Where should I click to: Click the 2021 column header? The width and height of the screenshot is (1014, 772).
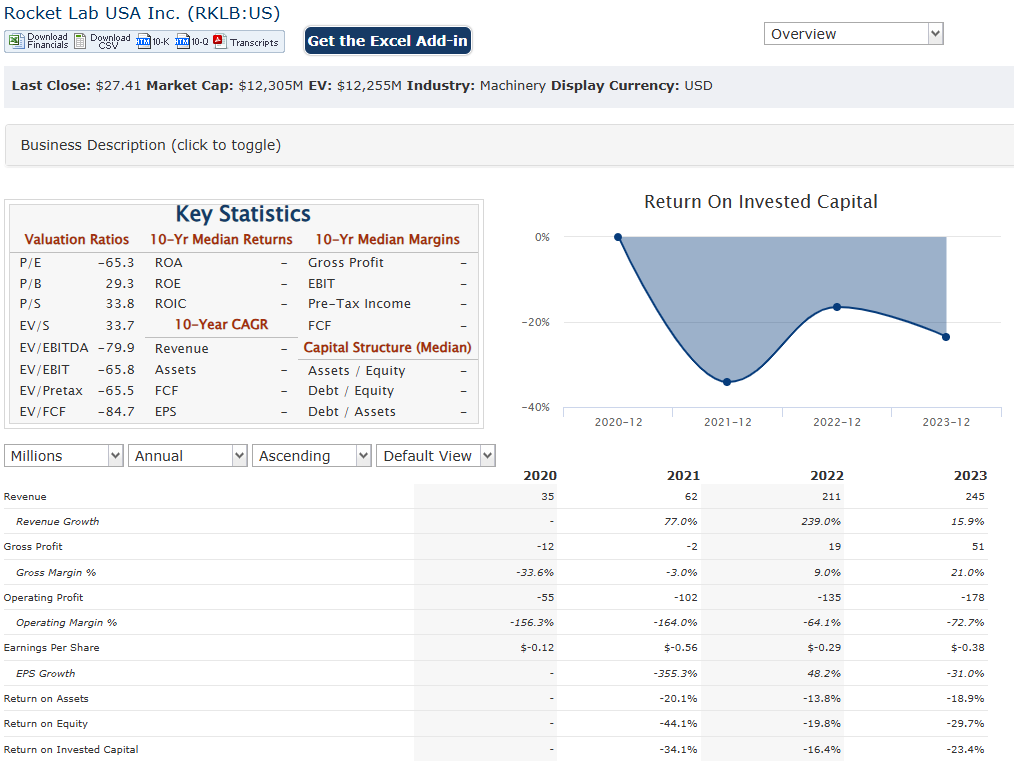(x=684, y=476)
